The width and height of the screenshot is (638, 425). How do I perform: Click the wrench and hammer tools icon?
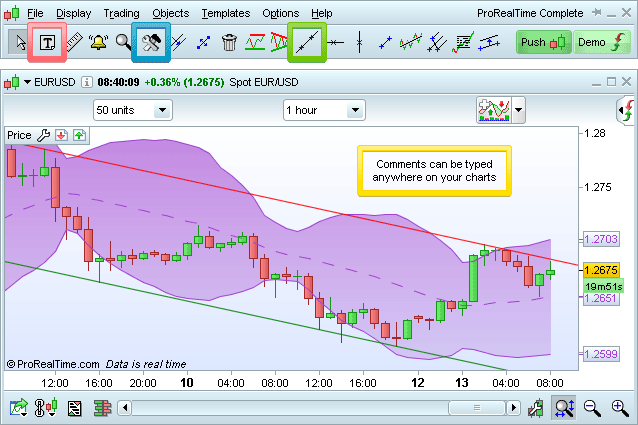pos(152,42)
